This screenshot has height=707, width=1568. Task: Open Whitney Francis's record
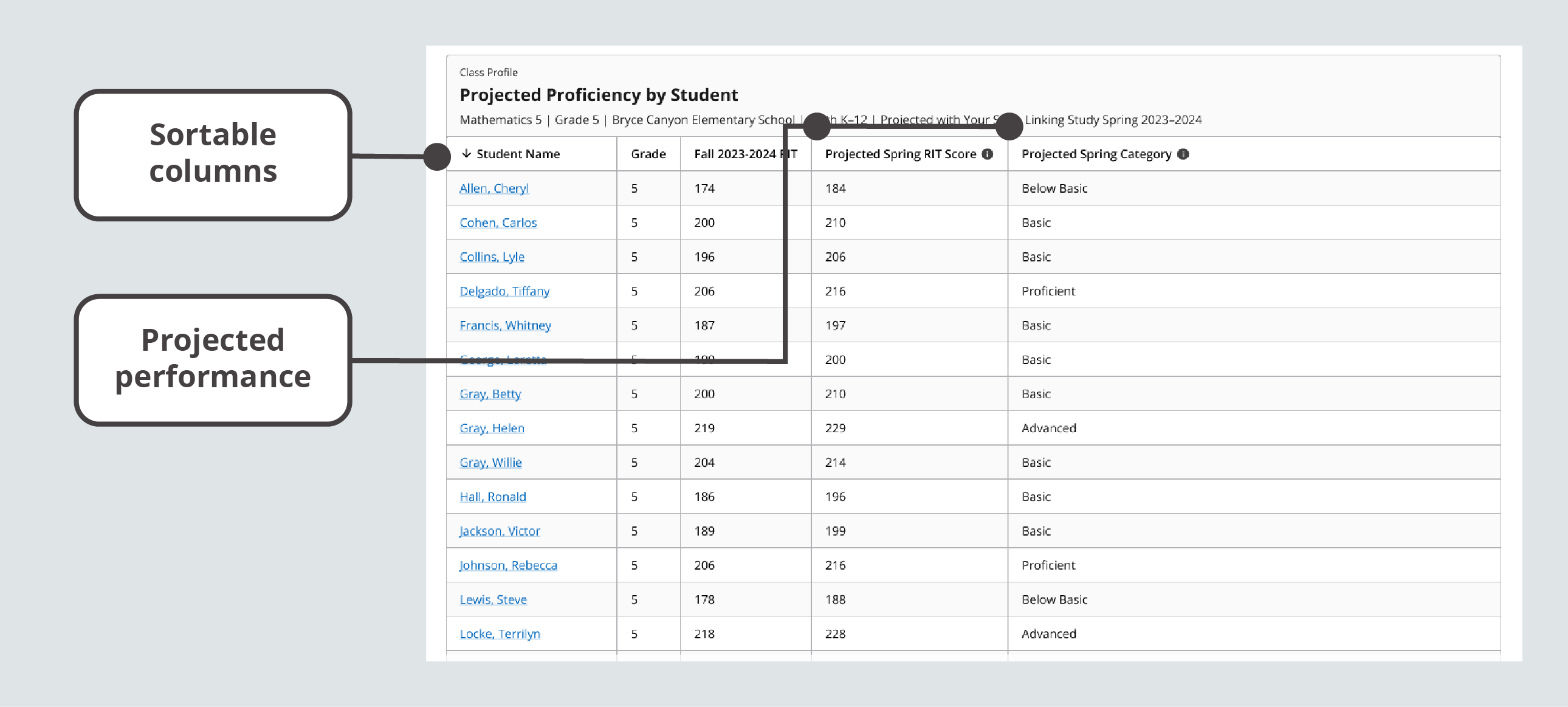pyautogui.click(x=505, y=325)
